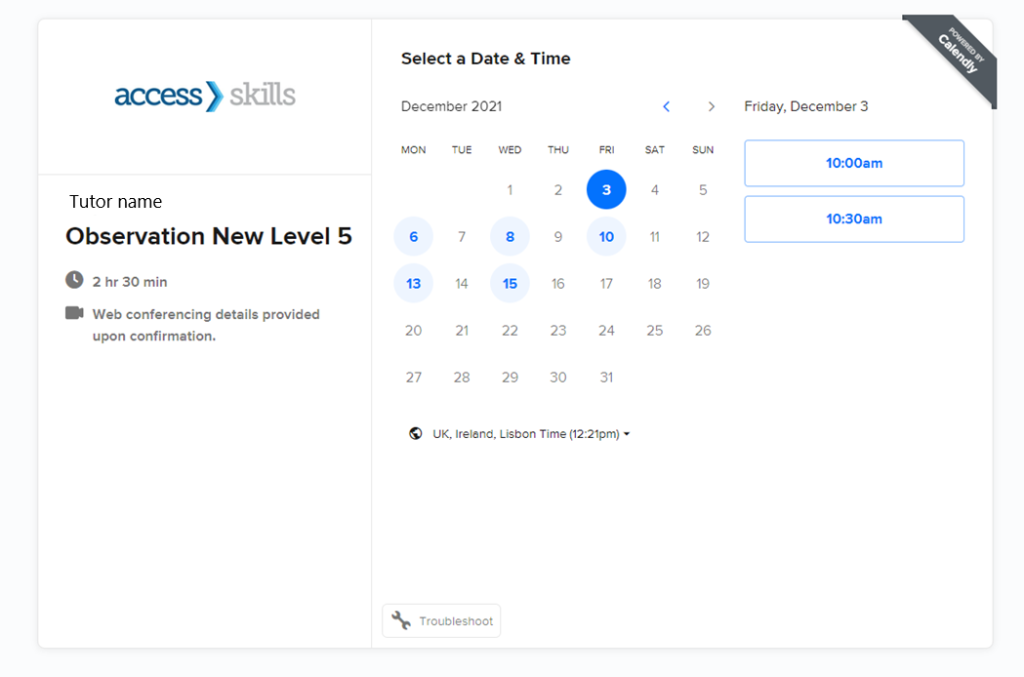This screenshot has width=1024, height=677.
Task: Click the MON column header
Action: [413, 150]
